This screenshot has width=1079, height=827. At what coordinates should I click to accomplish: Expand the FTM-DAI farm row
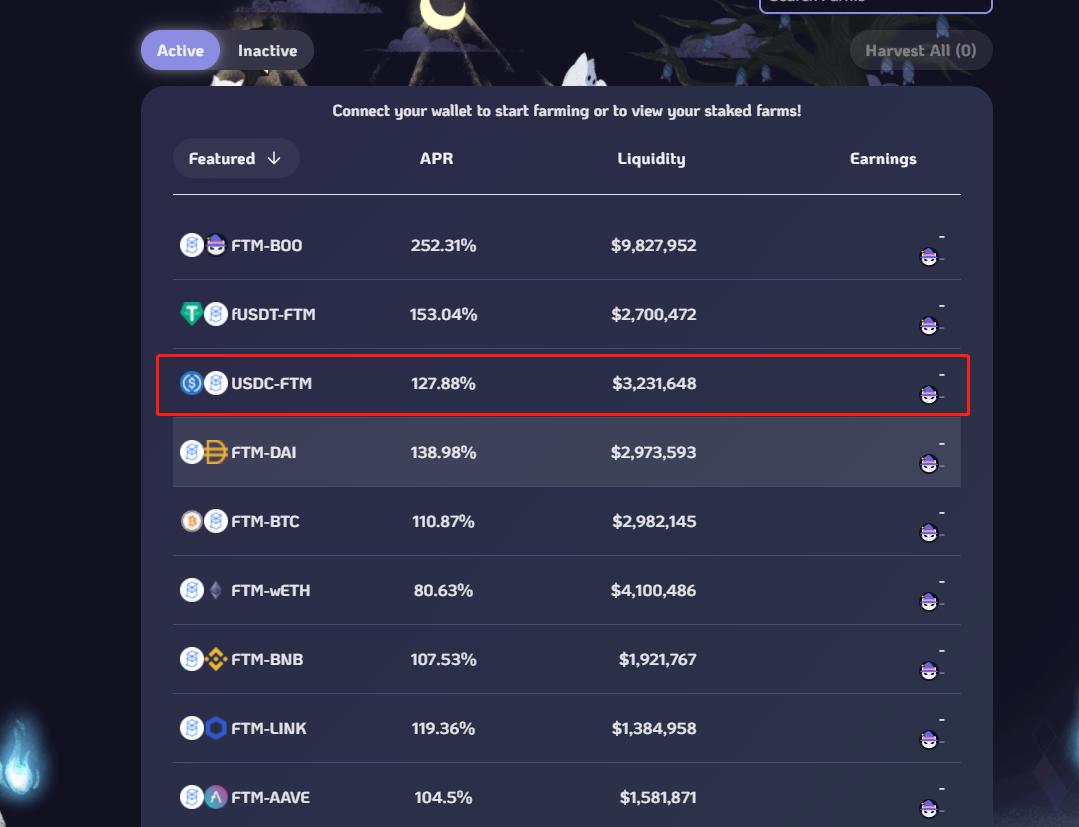click(566, 452)
